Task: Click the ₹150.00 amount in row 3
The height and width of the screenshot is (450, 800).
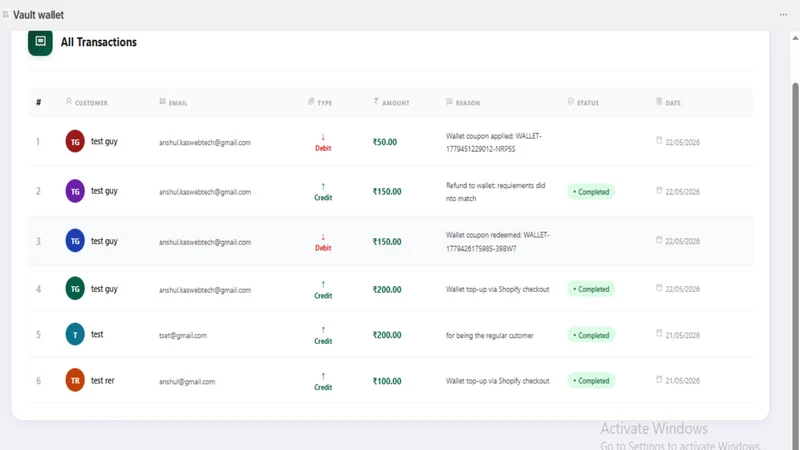Action: click(387, 241)
